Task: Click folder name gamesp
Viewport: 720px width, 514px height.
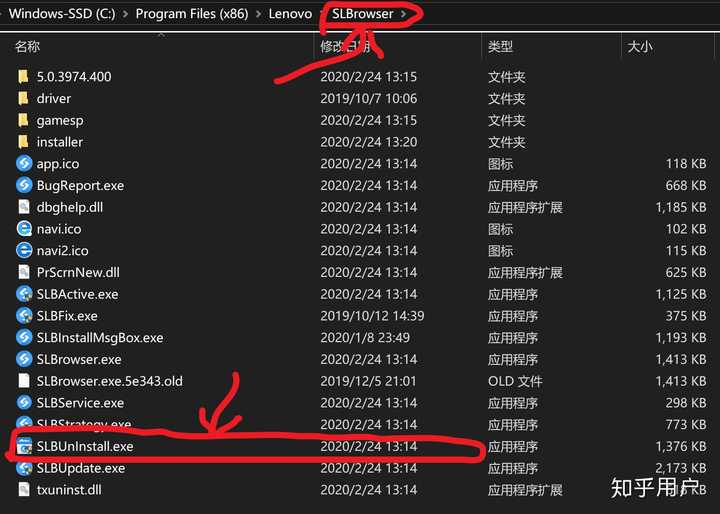Action: (x=60, y=120)
